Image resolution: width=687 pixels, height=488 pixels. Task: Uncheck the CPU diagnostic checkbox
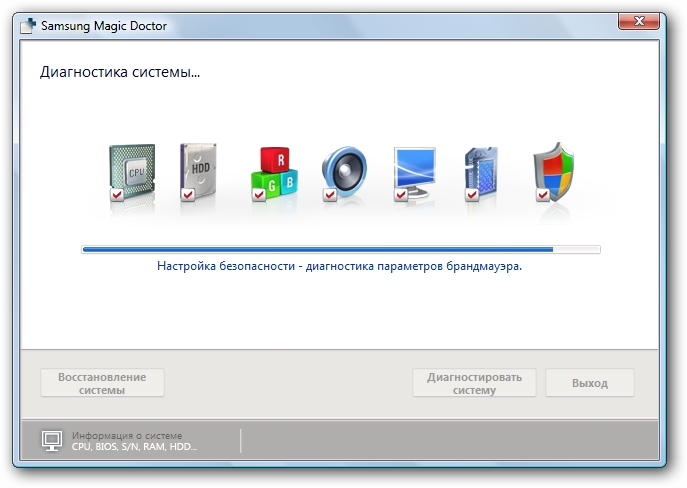(x=117, y=194)
